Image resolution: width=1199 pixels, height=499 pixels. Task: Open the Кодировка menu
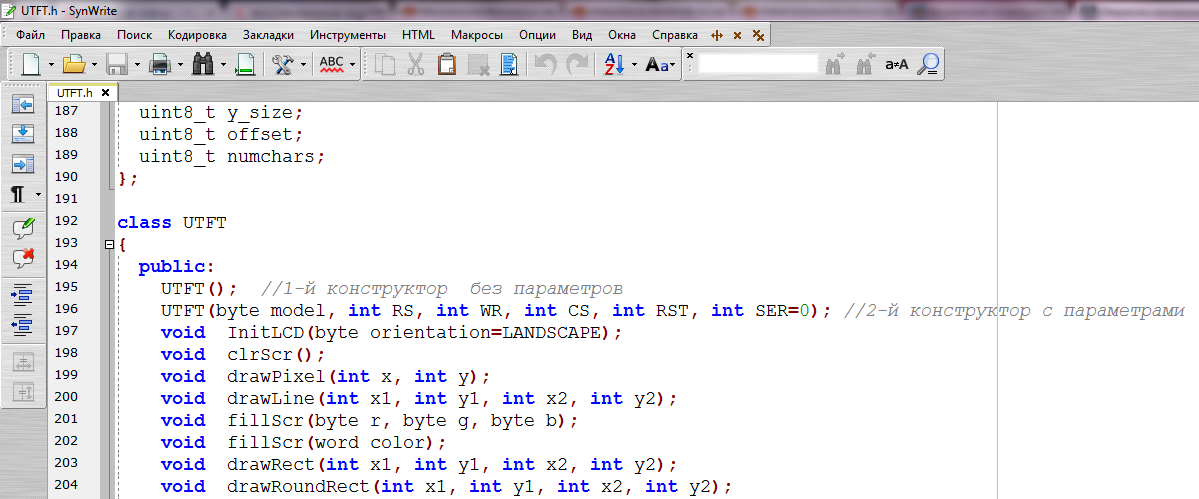pyautogui.click(x=197, y=34)
